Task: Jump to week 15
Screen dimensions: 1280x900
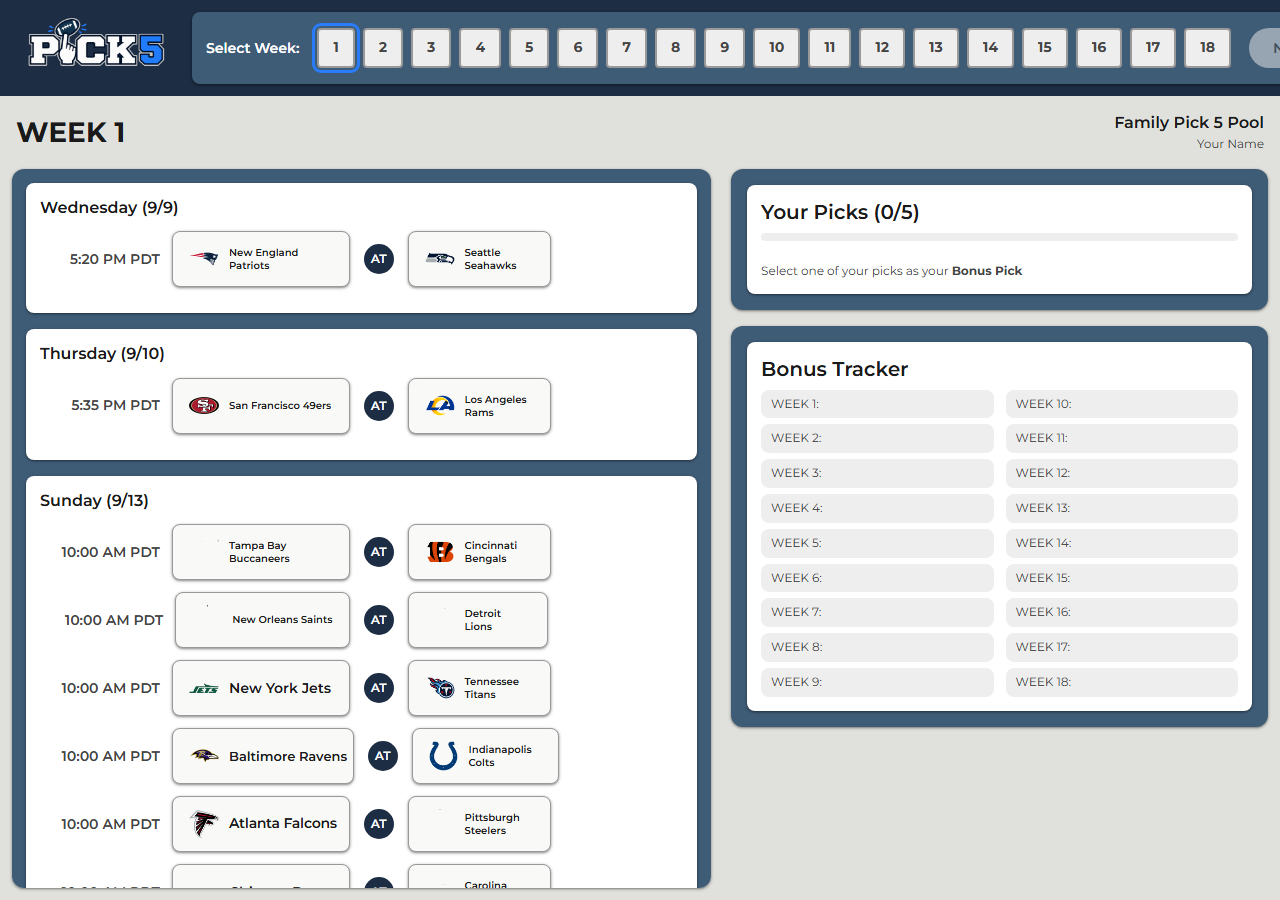Action: [1044, 48]
